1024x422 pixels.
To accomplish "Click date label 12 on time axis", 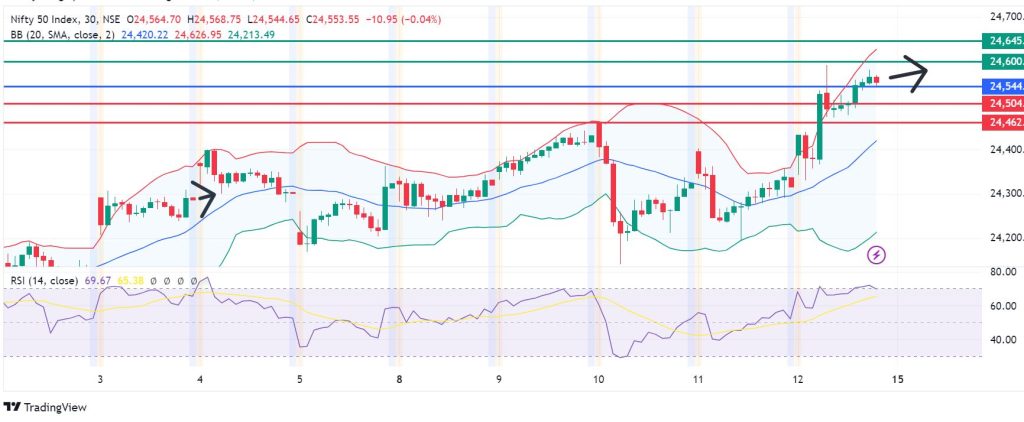I will pos(797,379).
